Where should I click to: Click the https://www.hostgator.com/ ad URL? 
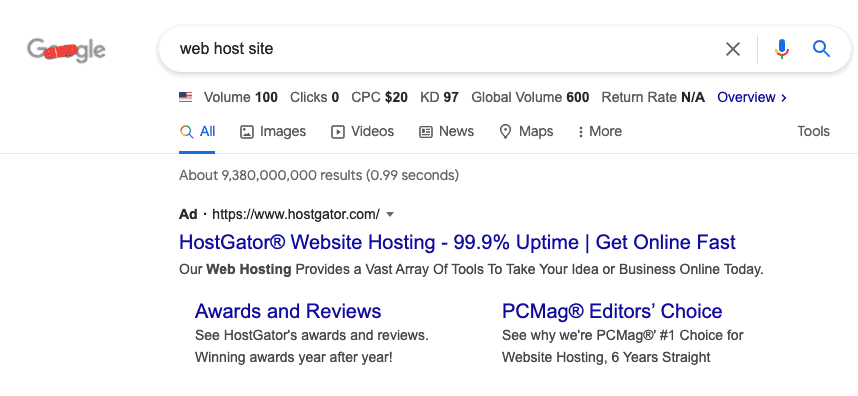pyautogui.click(x=295, y=214)
